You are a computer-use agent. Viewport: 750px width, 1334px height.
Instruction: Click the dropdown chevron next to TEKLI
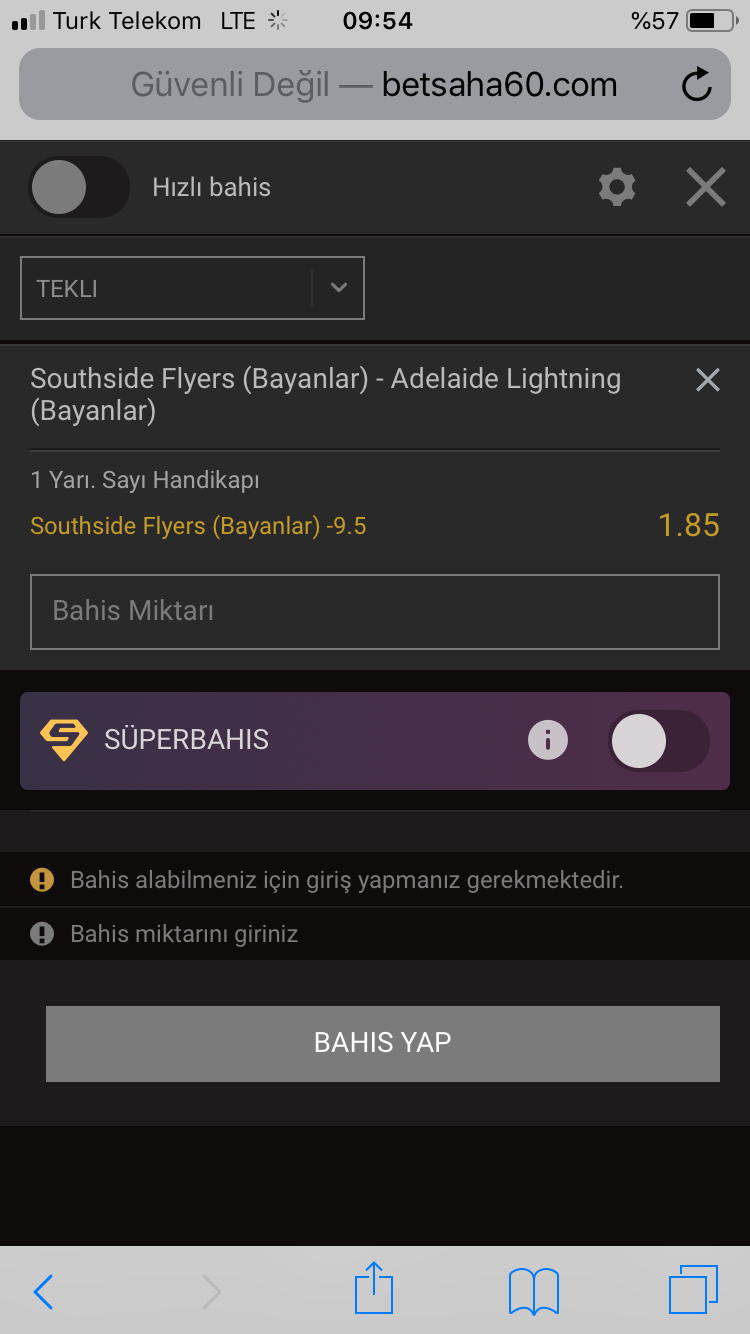[339, 288]
